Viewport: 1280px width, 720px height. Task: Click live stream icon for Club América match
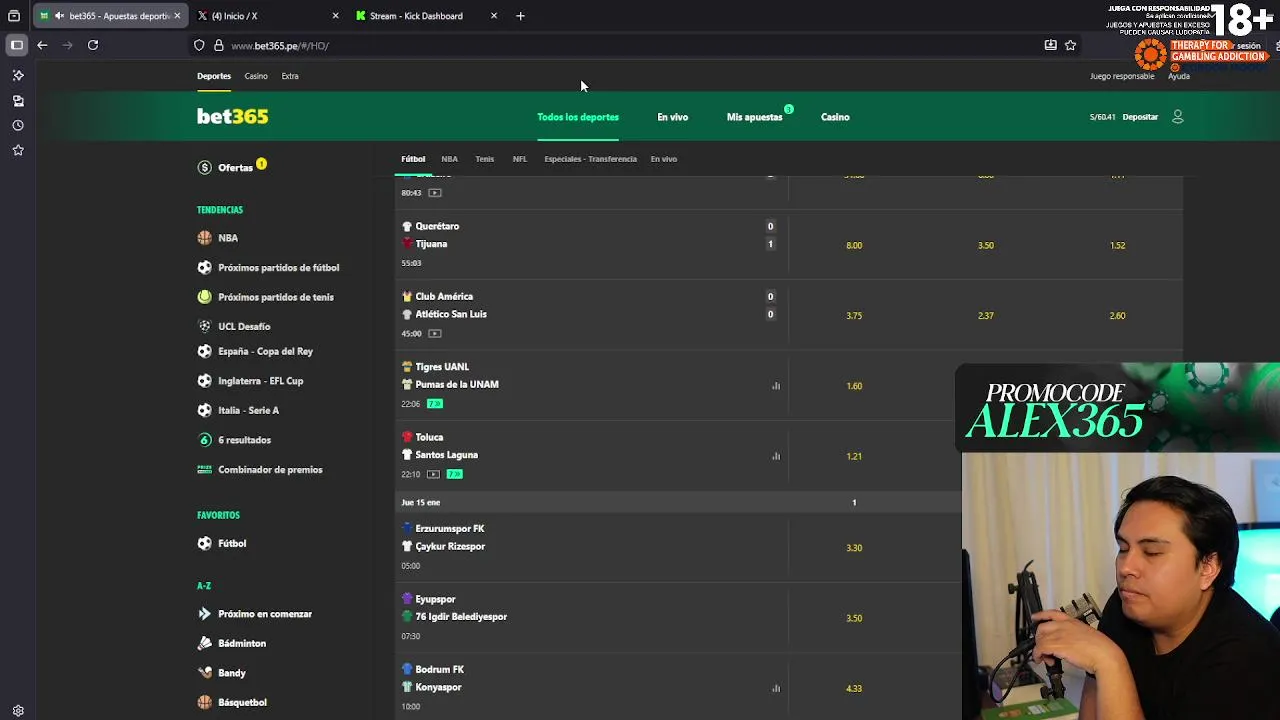434,333
